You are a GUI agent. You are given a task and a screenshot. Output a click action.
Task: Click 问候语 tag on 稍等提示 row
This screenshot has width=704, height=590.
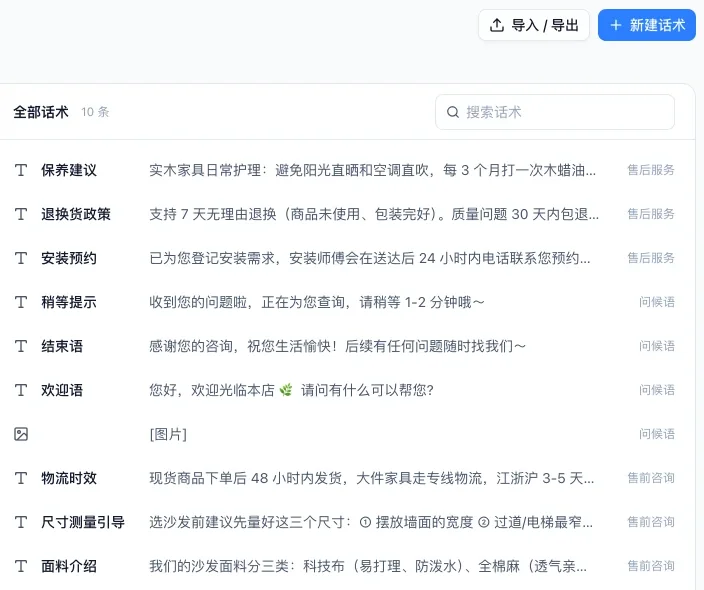coord(657,302)
